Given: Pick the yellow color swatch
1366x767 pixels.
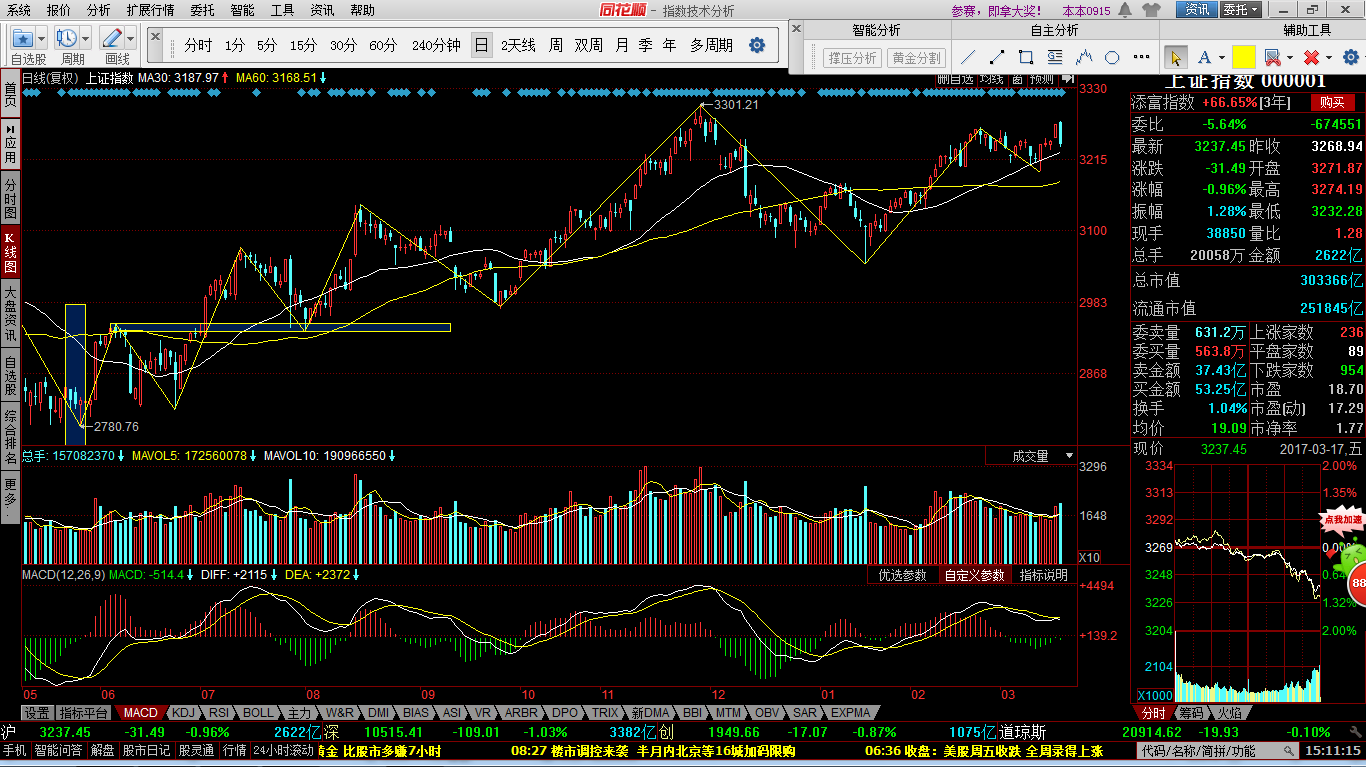Looking at the screenshot, I should 1244,57.
